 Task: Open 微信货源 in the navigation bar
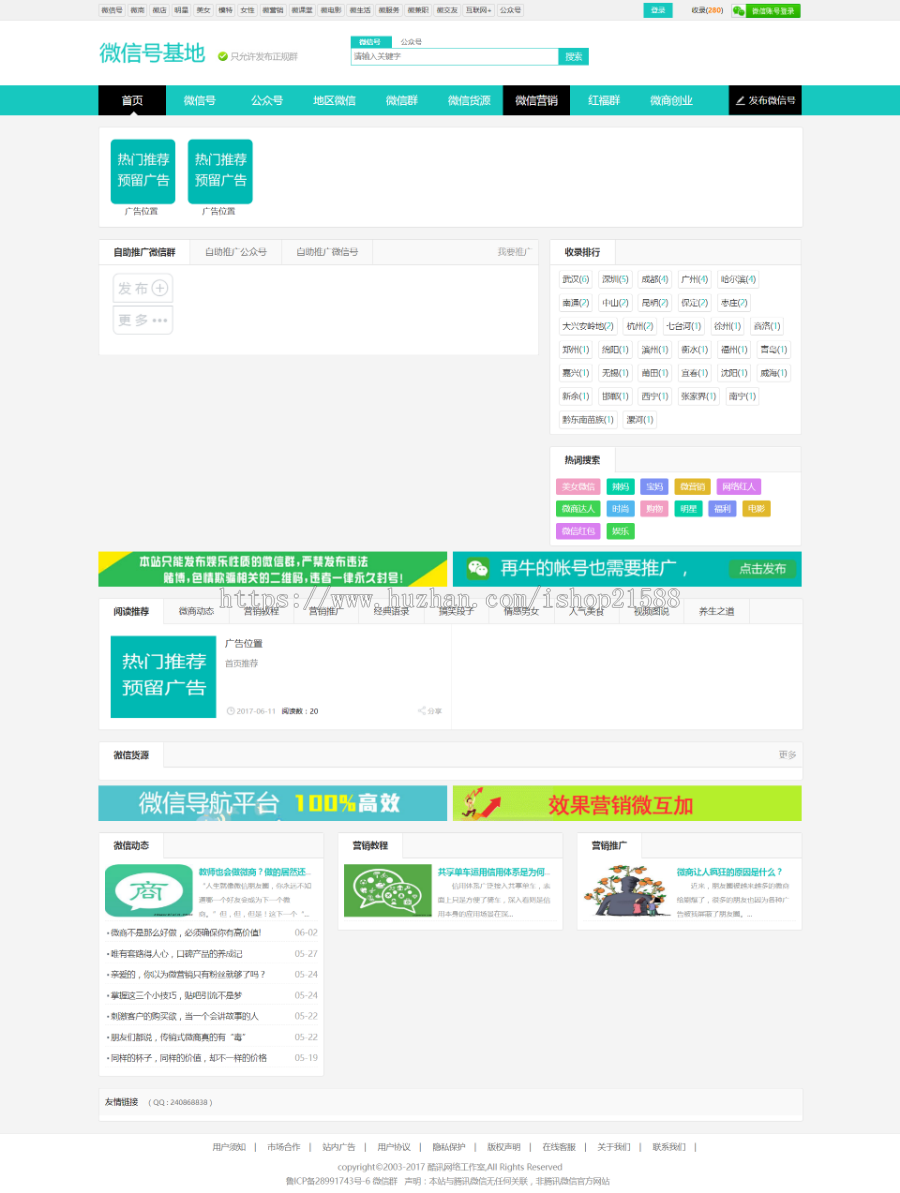click(x=469, y=100)
